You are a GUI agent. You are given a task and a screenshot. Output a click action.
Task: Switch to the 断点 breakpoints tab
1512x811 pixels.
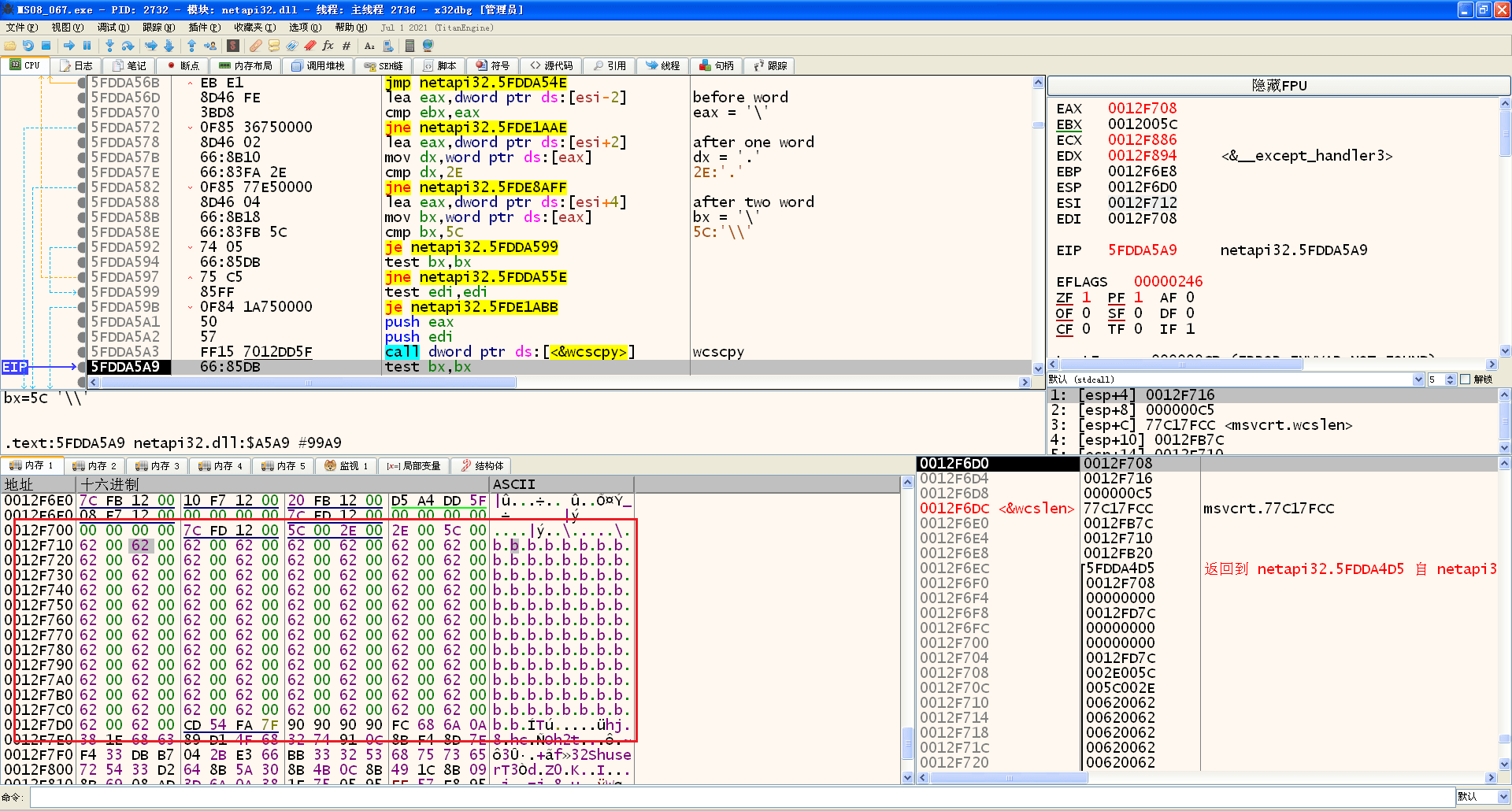click(x=183, y=66)
